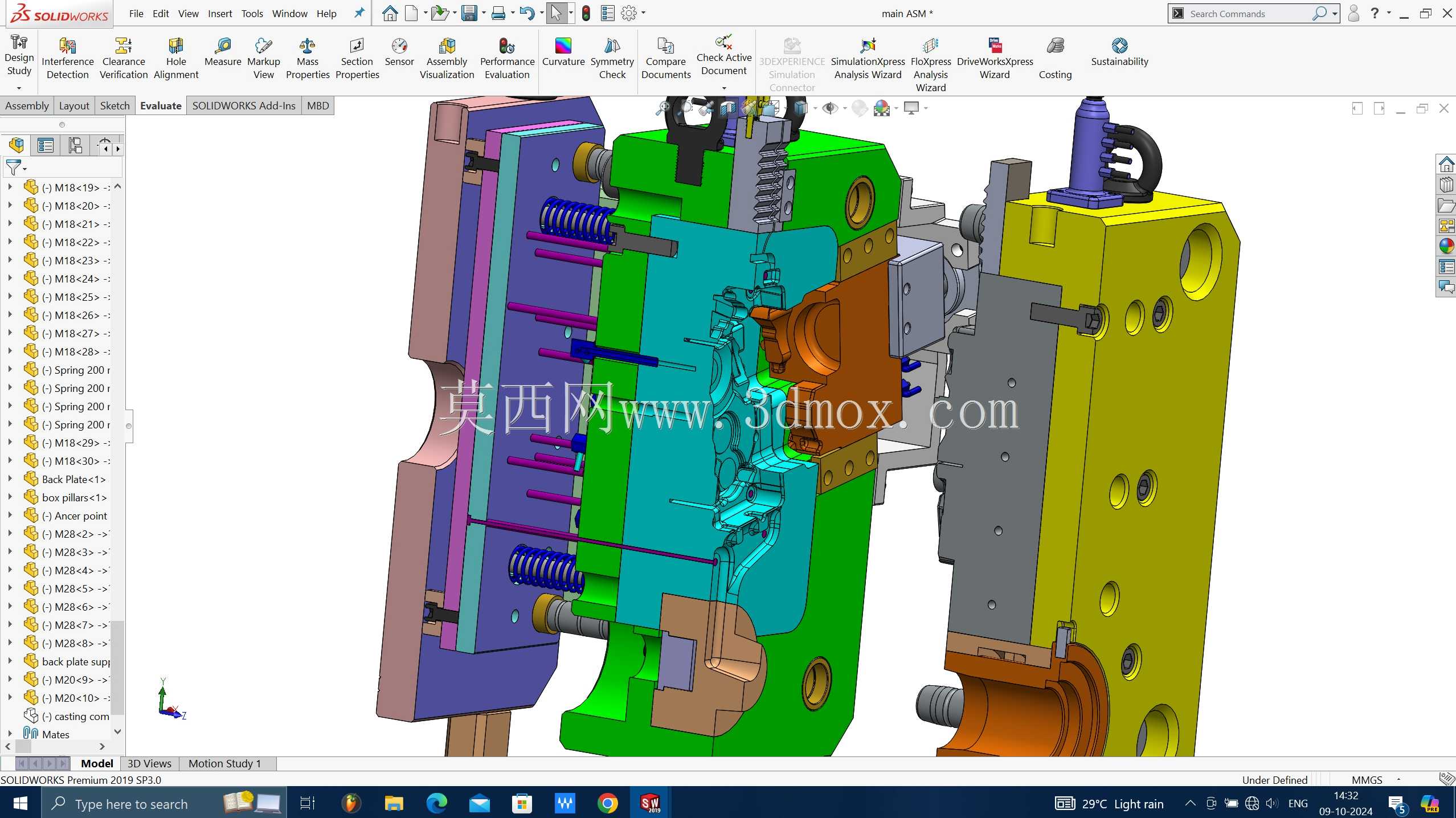Expand the Back Plate<1> tree node
Image resolution: width=1456 pixels, height=818 pixels.
pos(10,479)
